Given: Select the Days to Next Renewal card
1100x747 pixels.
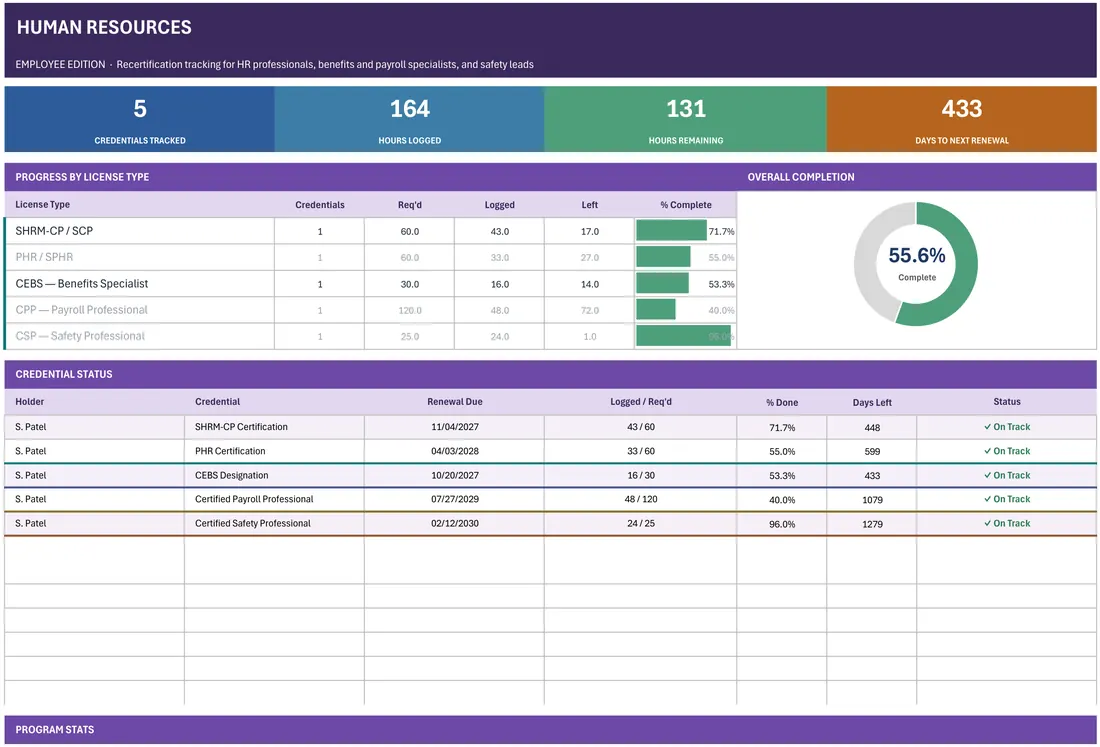Looking at the screenshot, I should [962, 119].
